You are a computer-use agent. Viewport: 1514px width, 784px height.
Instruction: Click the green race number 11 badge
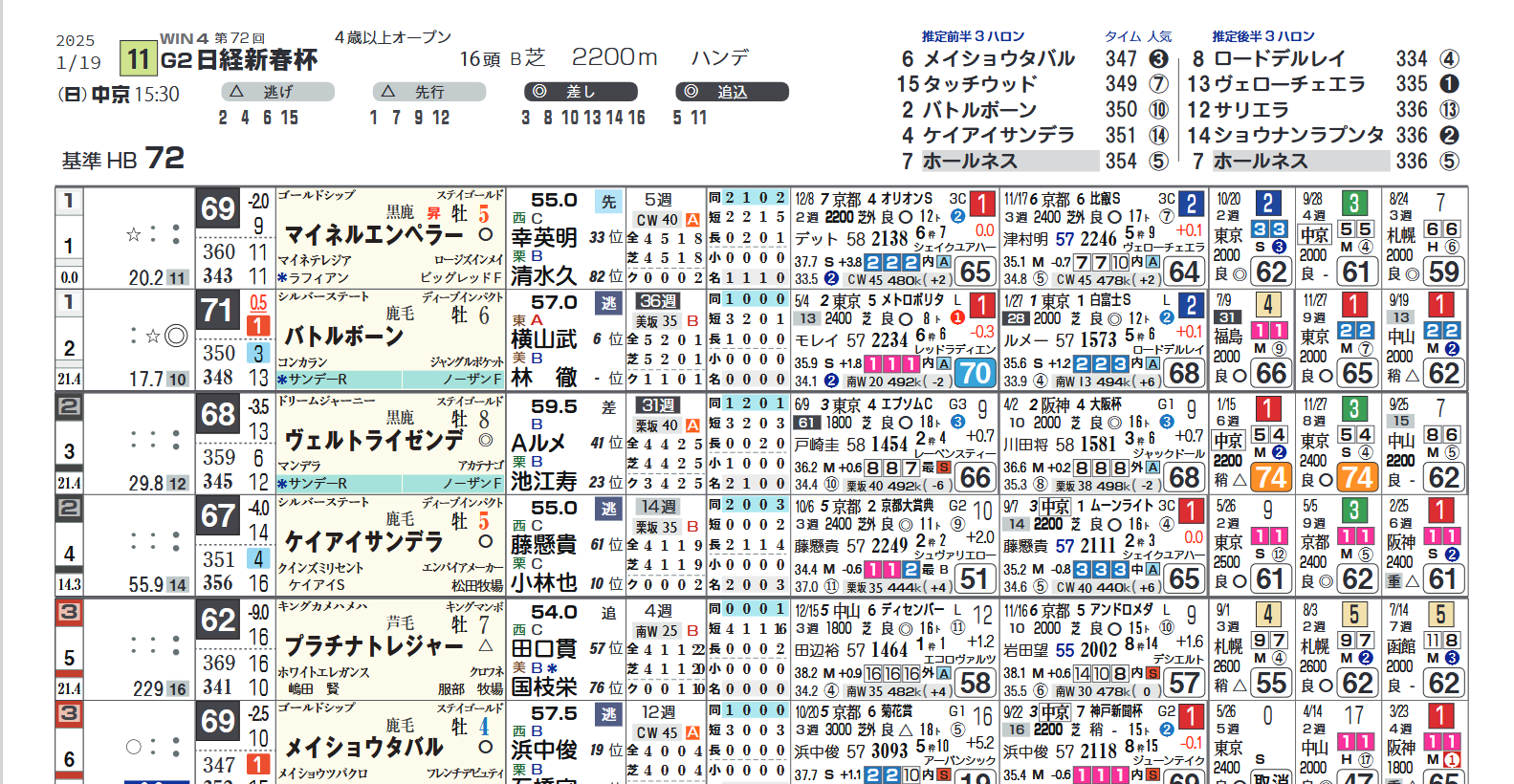[x=139, y=59]
